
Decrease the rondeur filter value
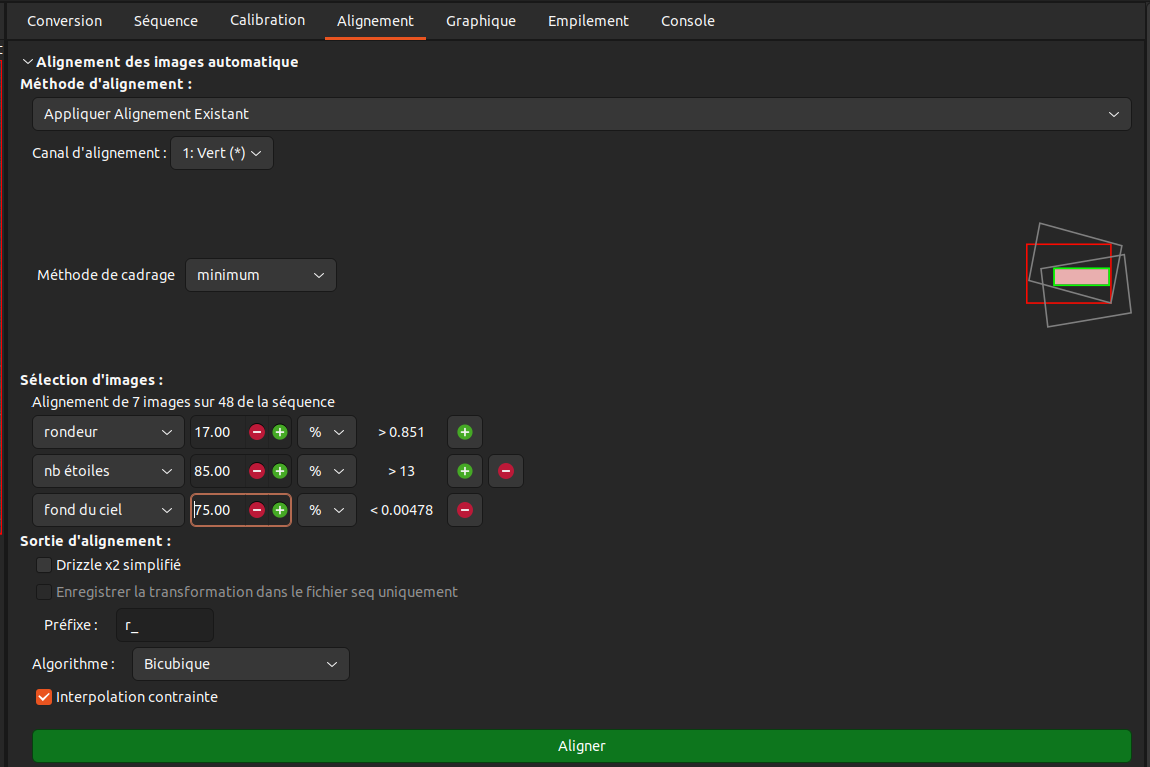pyautogui.click(x=257, y=432)
